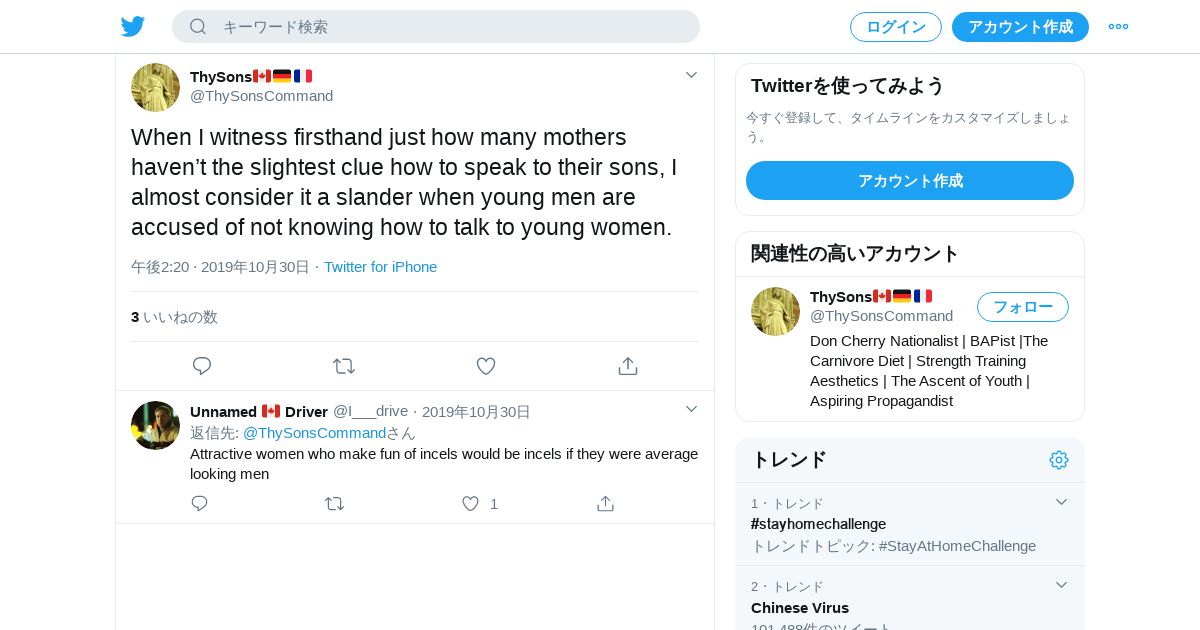
Task: Follow ThySons with the フォロー button
Action: coord(1022,307)
